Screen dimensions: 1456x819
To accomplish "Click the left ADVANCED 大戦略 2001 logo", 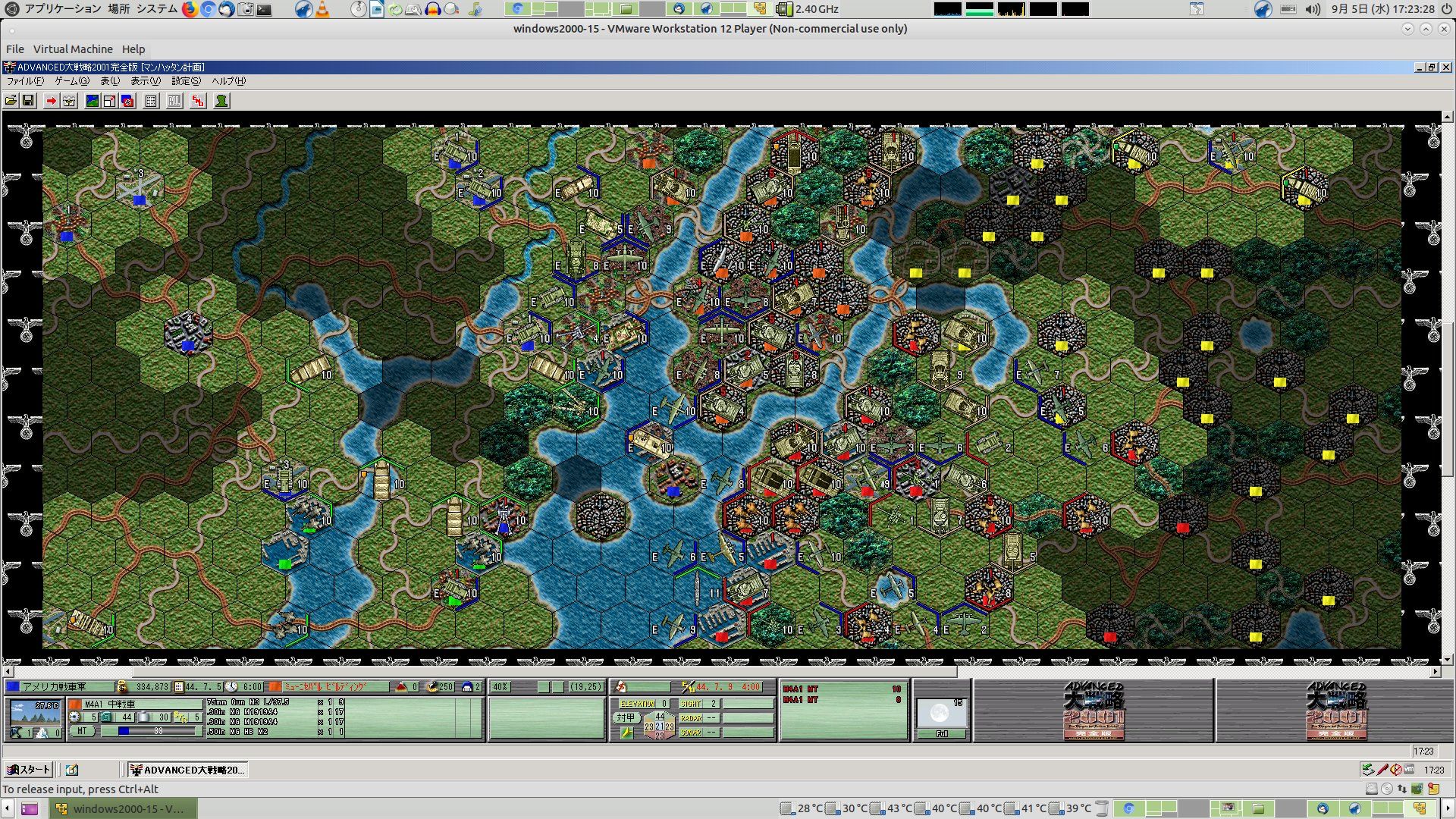I will click(x=1094, y=711).
